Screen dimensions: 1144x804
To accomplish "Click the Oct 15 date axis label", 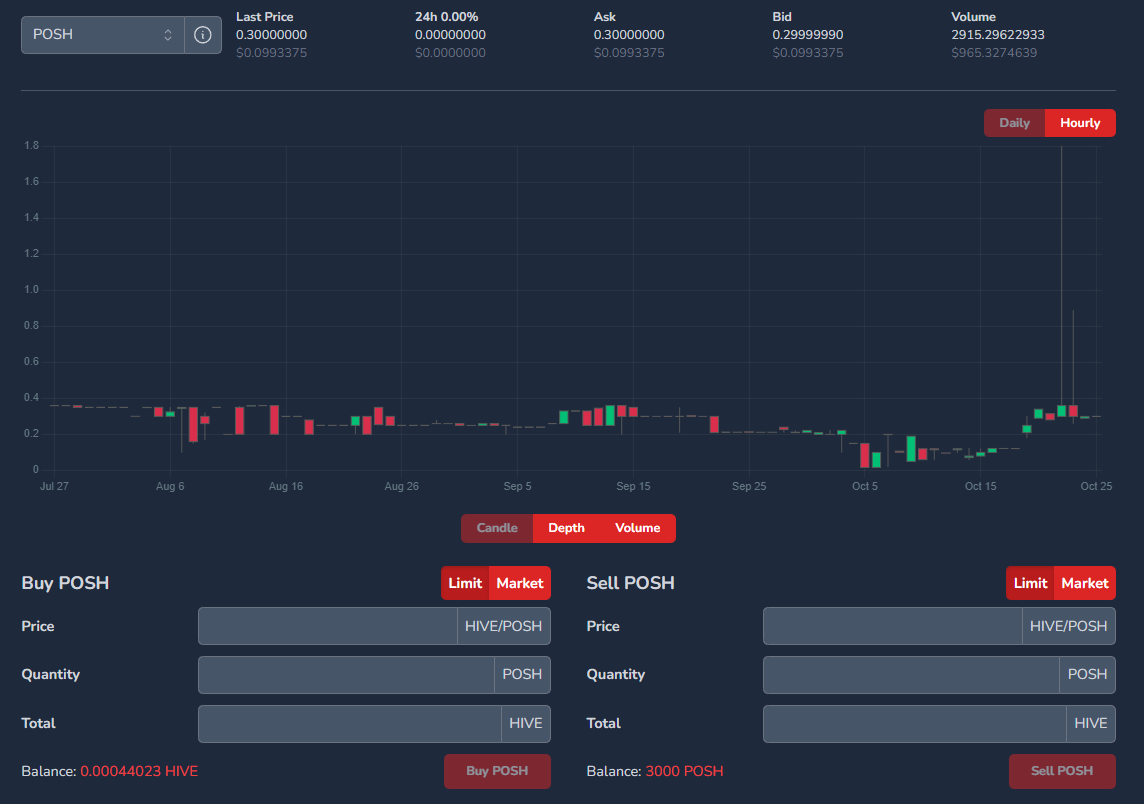I will click(x=980, y=486).
